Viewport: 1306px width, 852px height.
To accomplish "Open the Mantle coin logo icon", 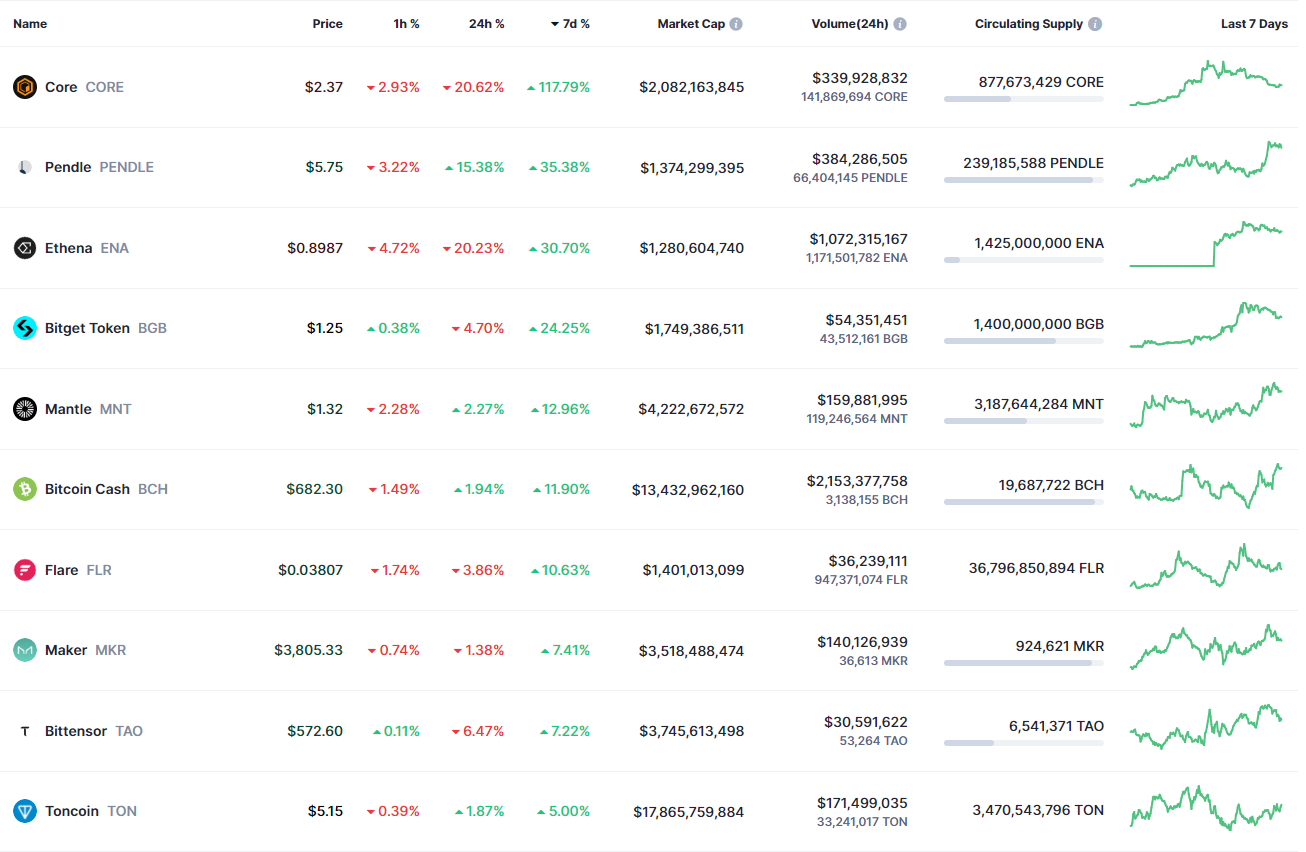I will pyautogui.click(x=25, y=409).
